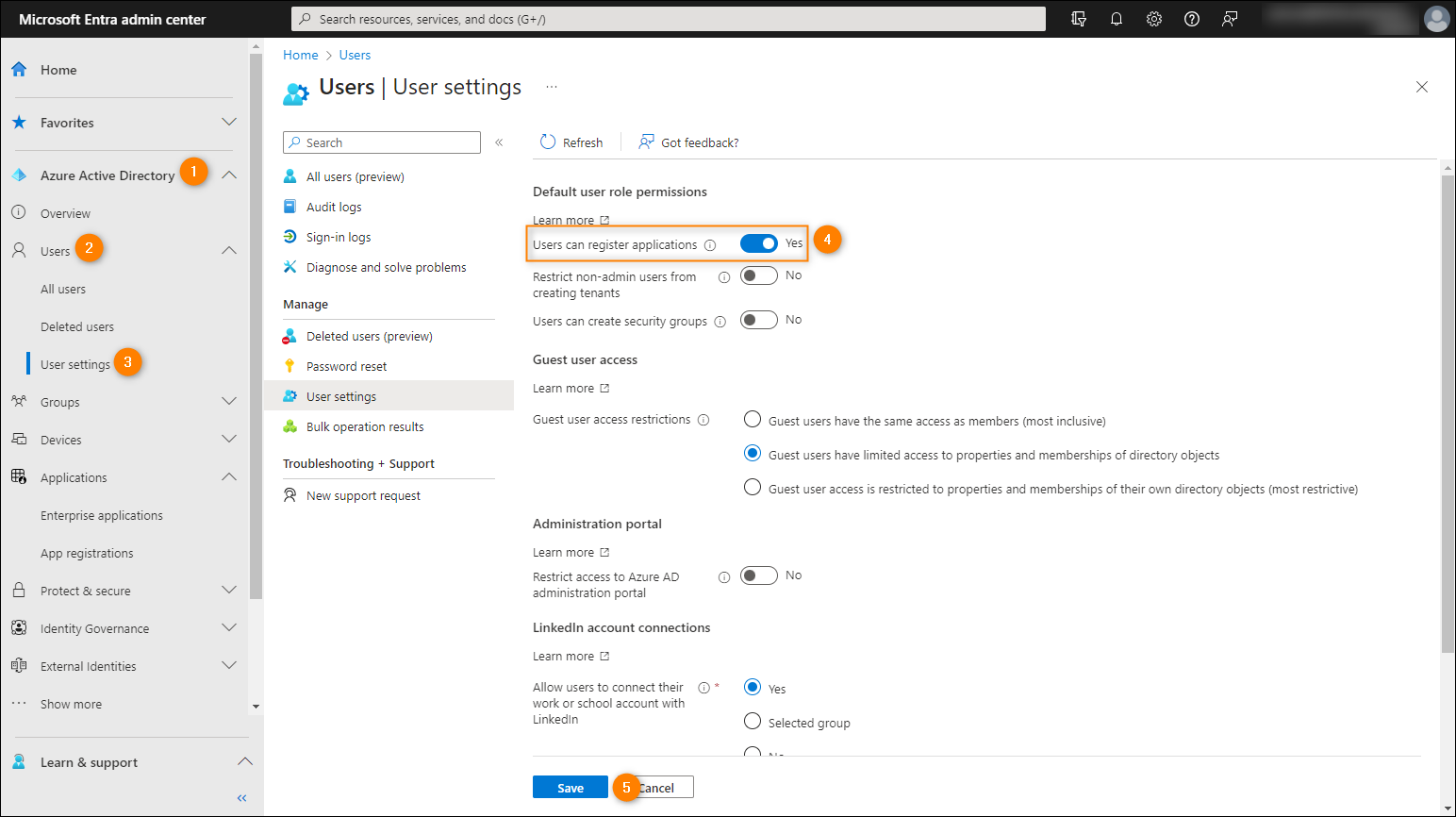Viewport: 1456px width, 817px height.
Task: Select Yes for LinkedIn account connections
Action: 753,687
